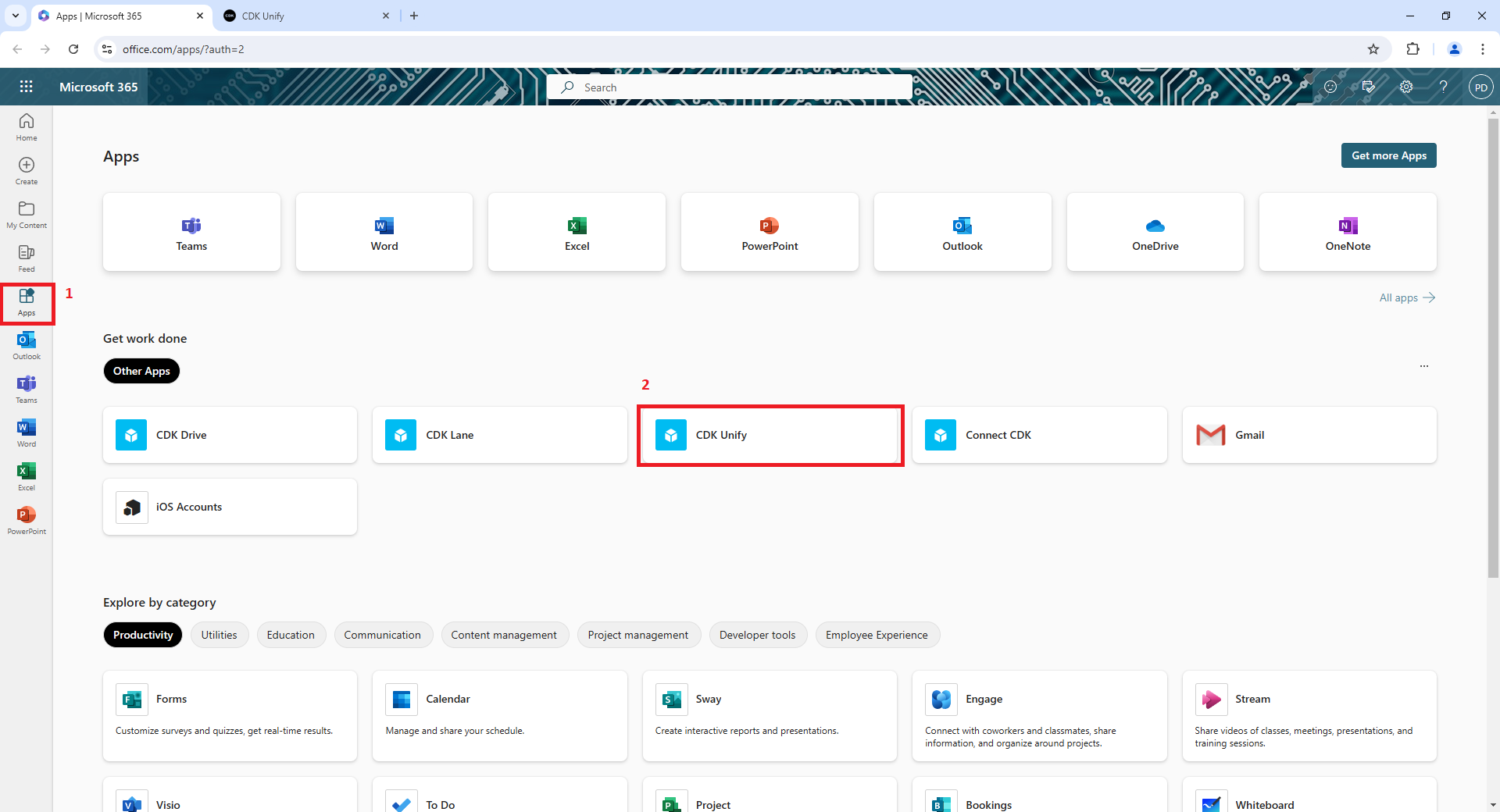Open Feed in the left sidebar
The height and width of the screenshot is (812, 1500).
pos(27,258)
